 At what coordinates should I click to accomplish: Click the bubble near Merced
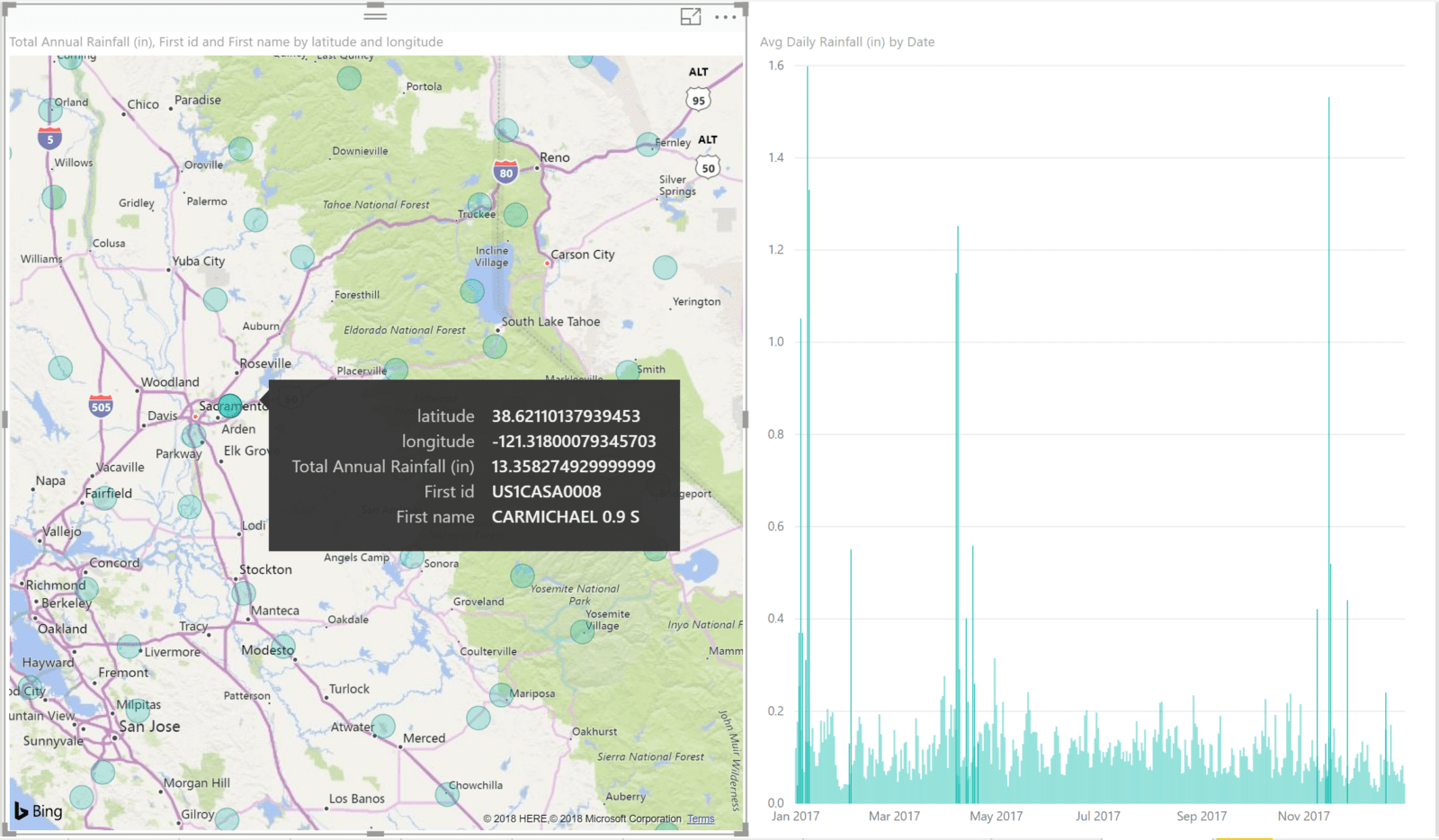(383, 726)
